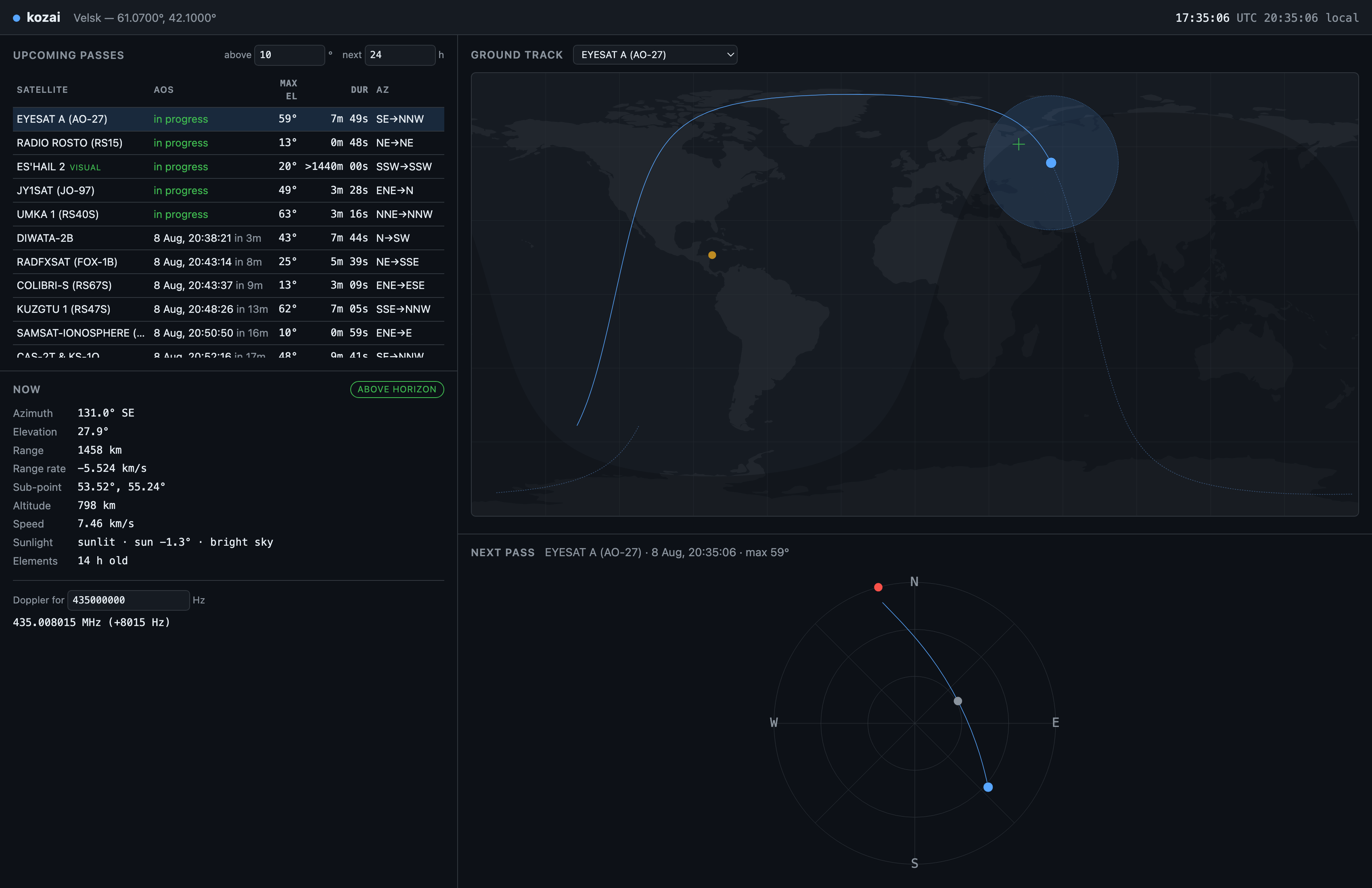
Task: Click the AOS column header
Action: (x=163, y=89)
